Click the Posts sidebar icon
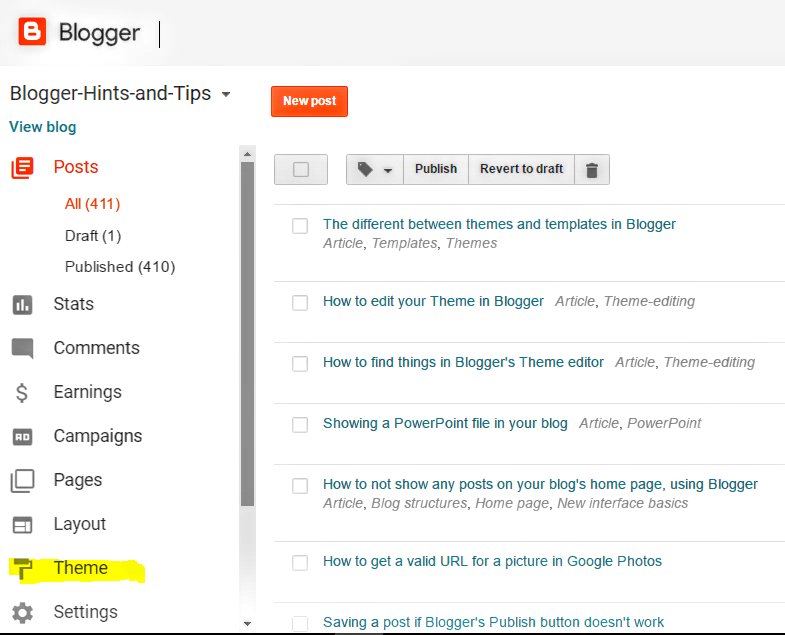The width and height of the screenshot is (785, 635). click(23, 167)
